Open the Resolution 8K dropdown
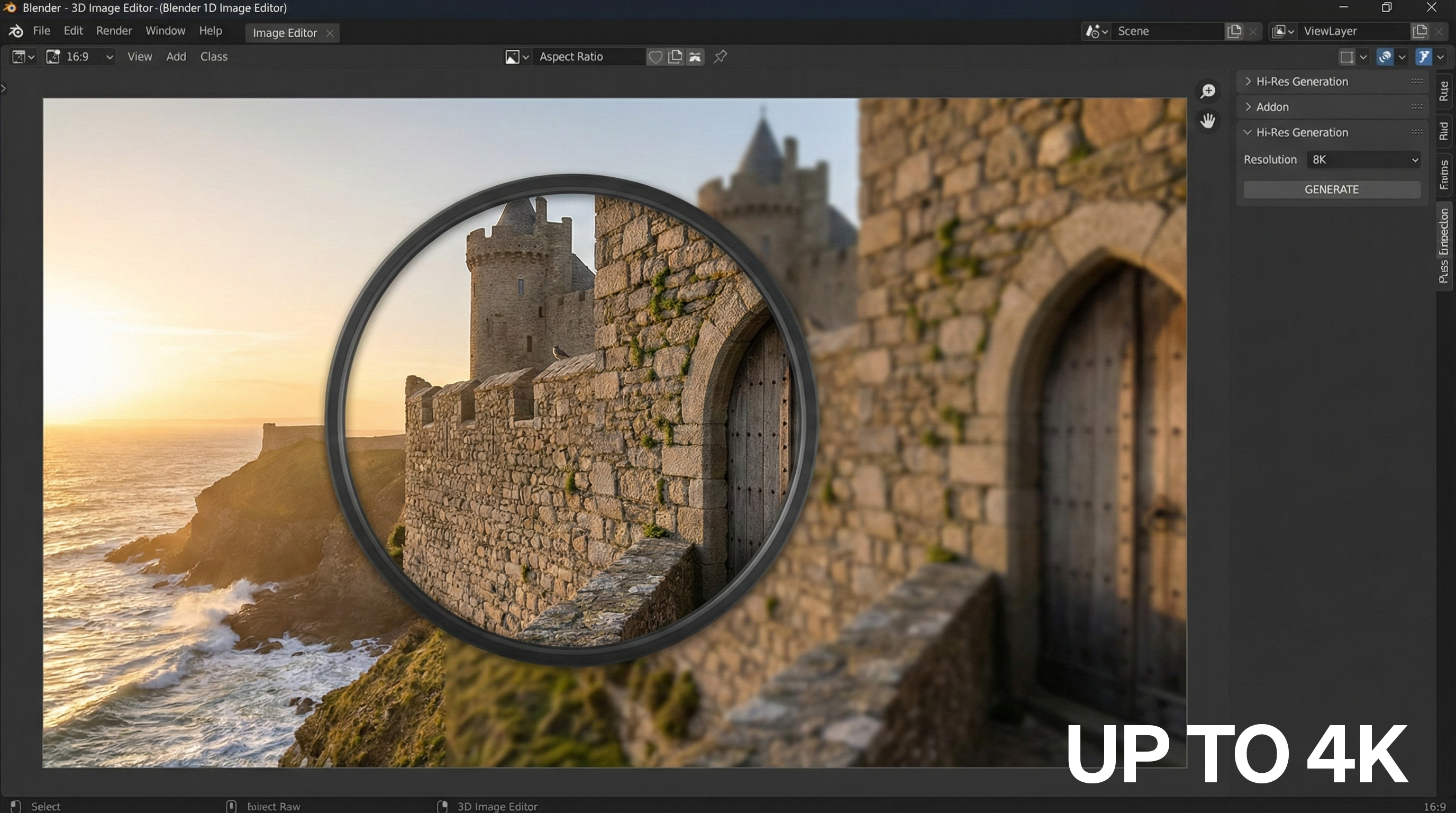Image resolution: width=1456 pixels, height=813 pixels. pyautogui.click(x=1363, y=160)
